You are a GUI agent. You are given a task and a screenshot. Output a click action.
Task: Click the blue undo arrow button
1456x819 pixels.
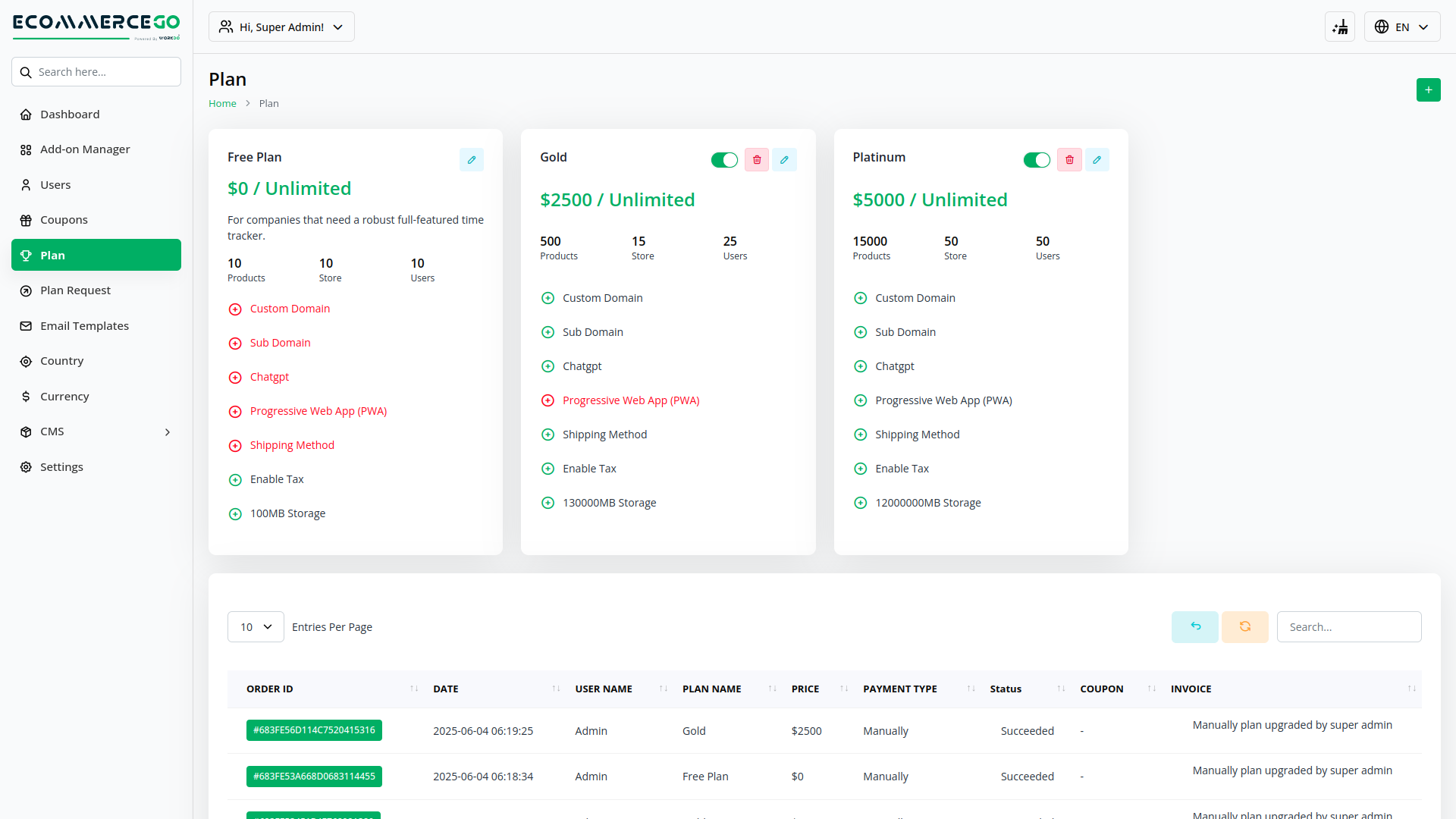1195,627
